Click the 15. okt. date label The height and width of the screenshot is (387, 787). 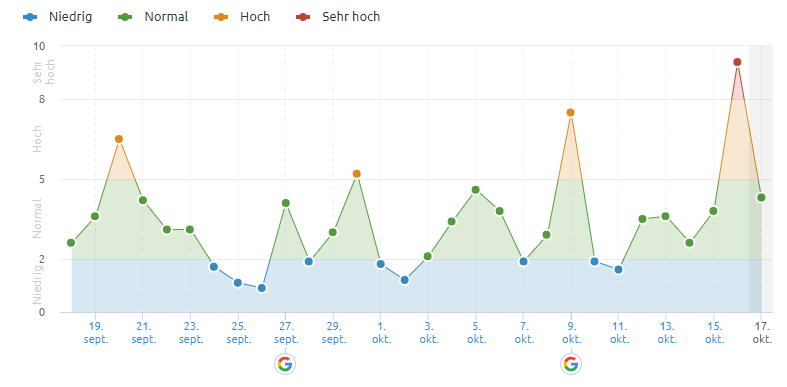(715, 333)
